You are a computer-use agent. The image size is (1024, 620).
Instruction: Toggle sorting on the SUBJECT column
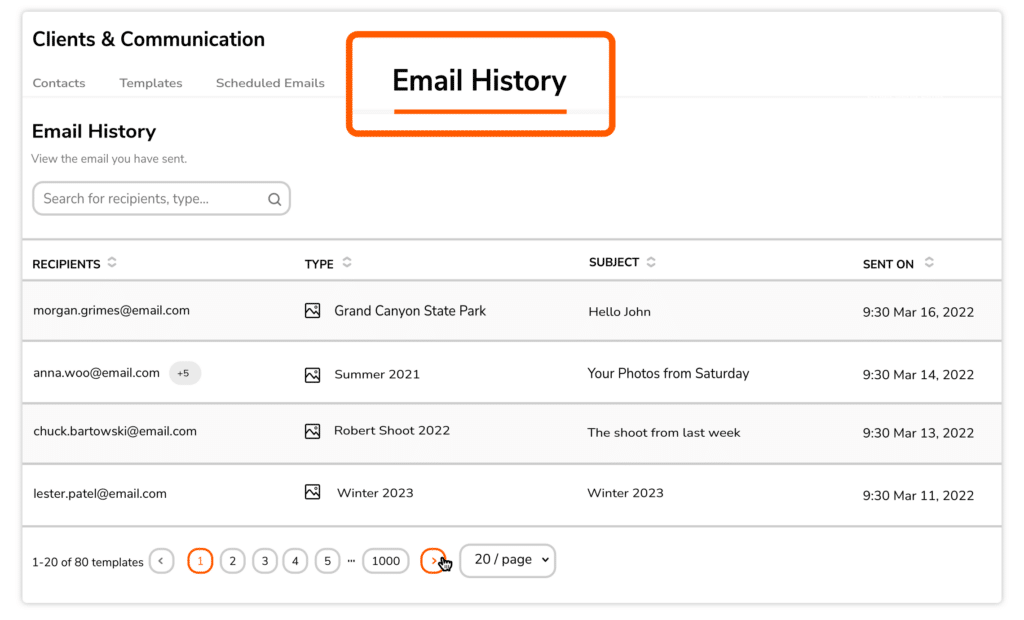pyautogui.click(x=651, y=261)
